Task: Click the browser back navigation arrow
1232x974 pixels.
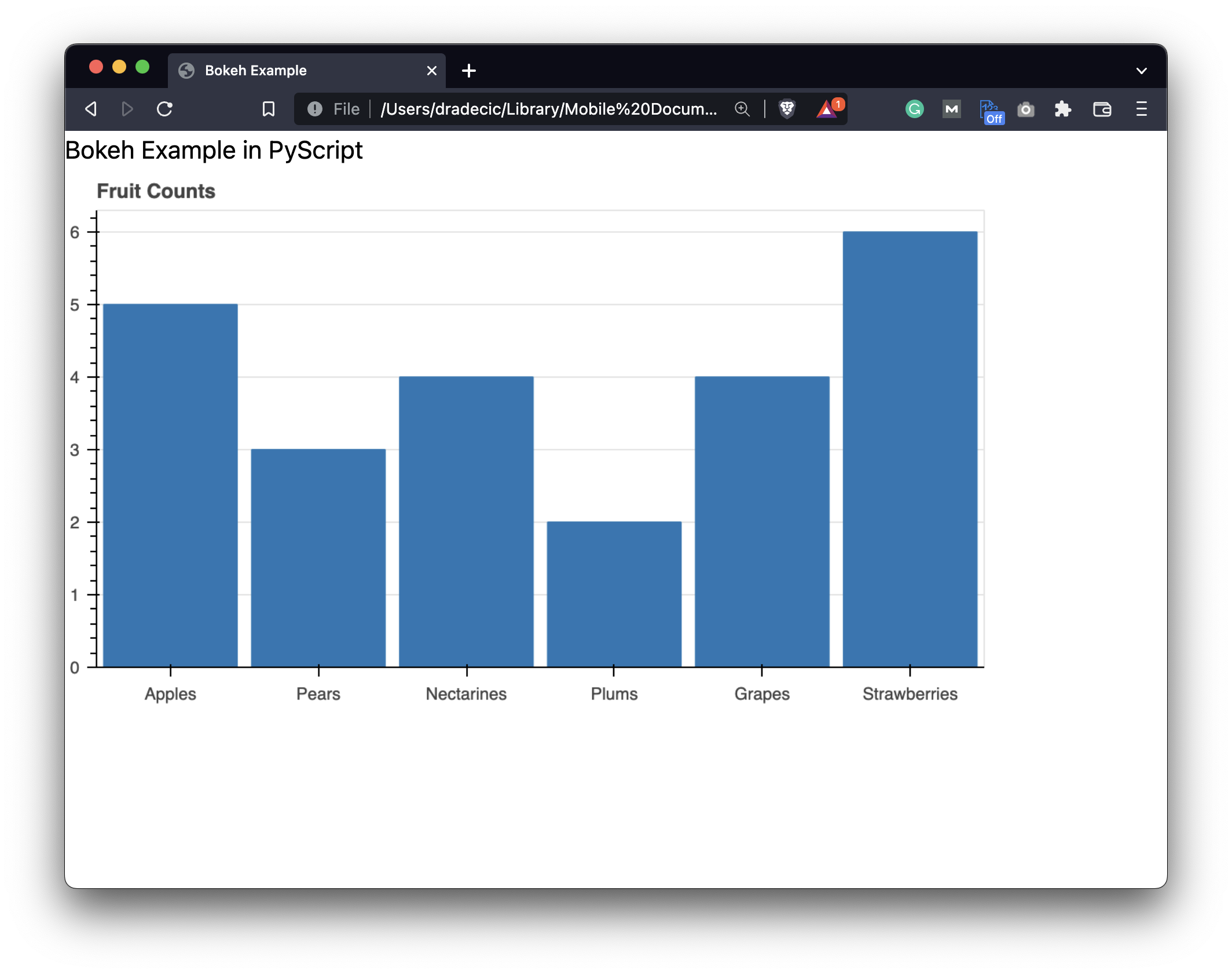Action: coord(90,109)
